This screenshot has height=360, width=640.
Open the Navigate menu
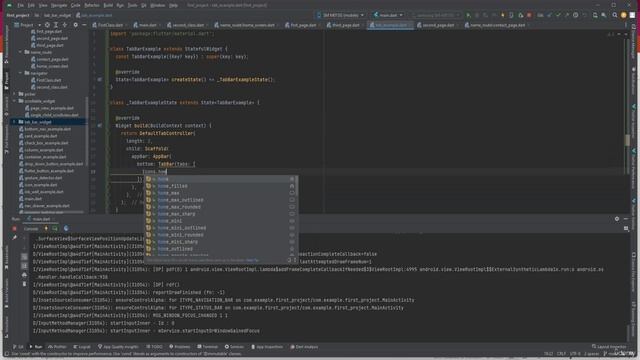pyautogui.click(x=59, y=5)
